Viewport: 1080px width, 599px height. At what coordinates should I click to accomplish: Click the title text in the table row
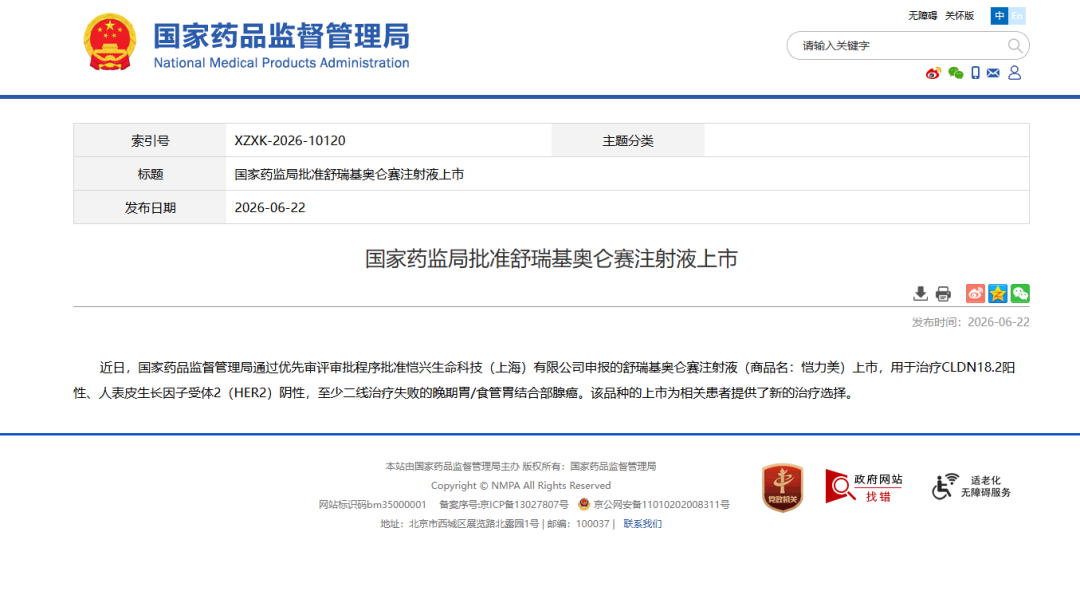coord(349,174)
